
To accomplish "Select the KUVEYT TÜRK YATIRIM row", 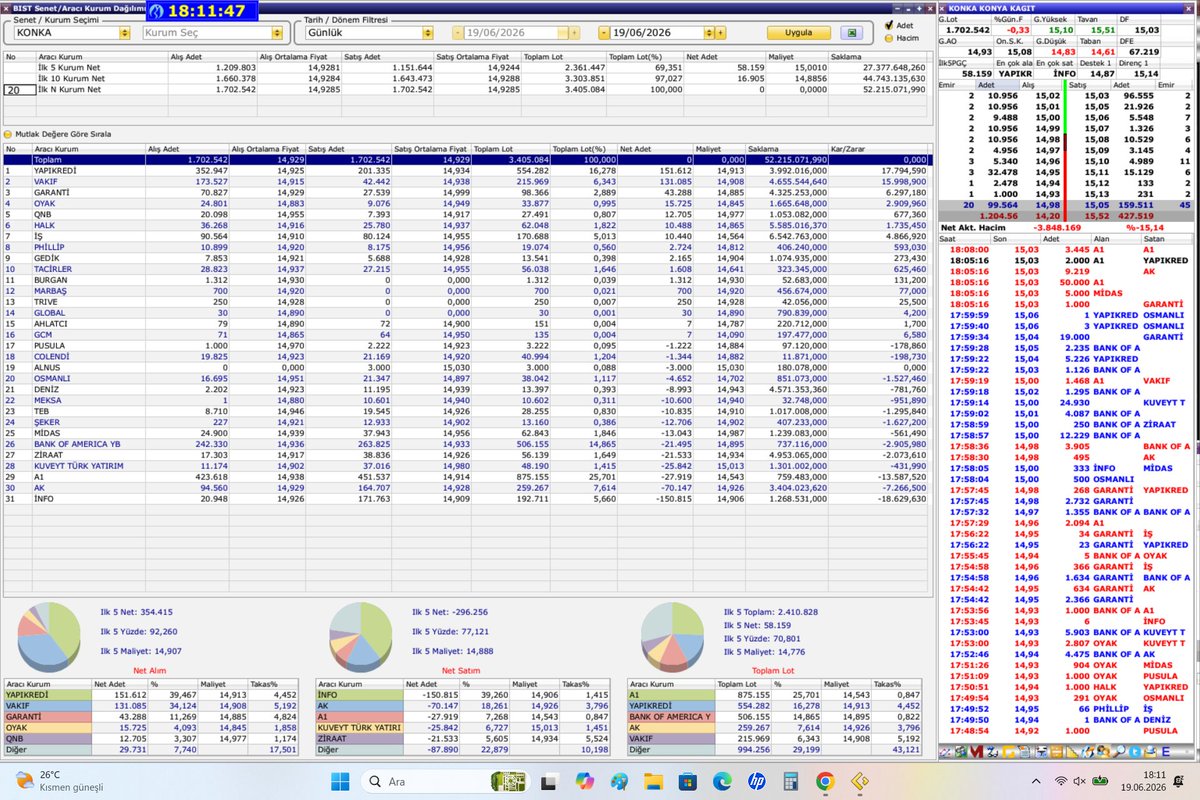I will pyautogui.click(x=467, y=466).
